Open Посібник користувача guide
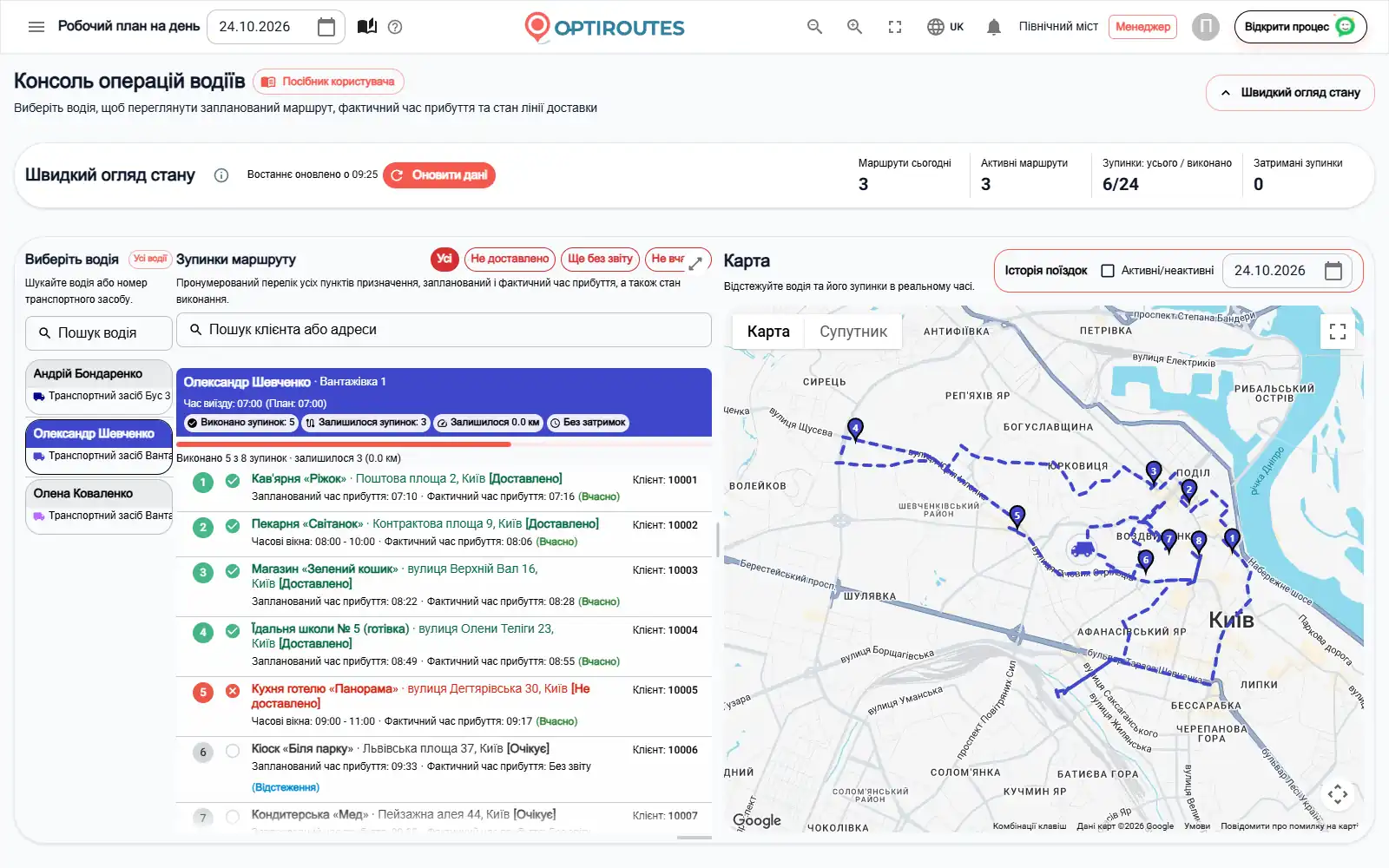 click(328, 82)
